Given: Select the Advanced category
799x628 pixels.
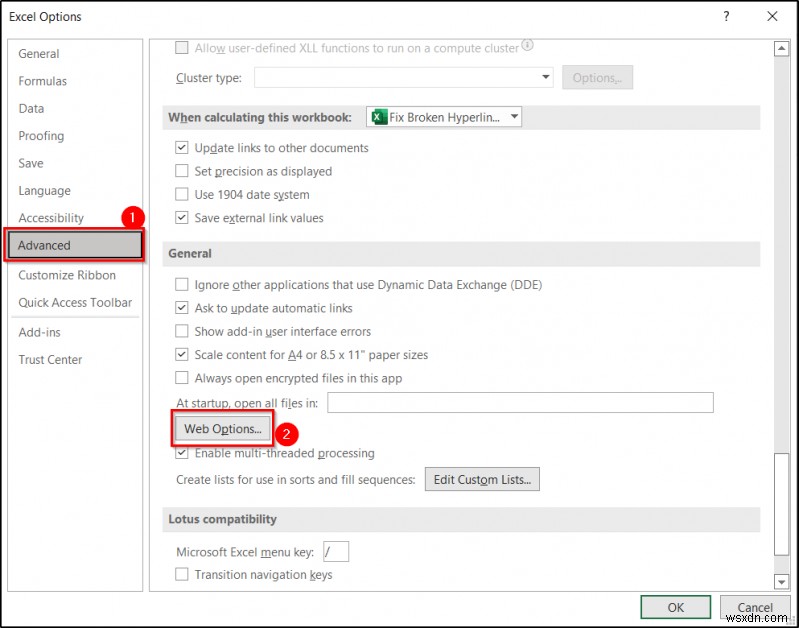Looking at the screenshot, I should 75,245.
